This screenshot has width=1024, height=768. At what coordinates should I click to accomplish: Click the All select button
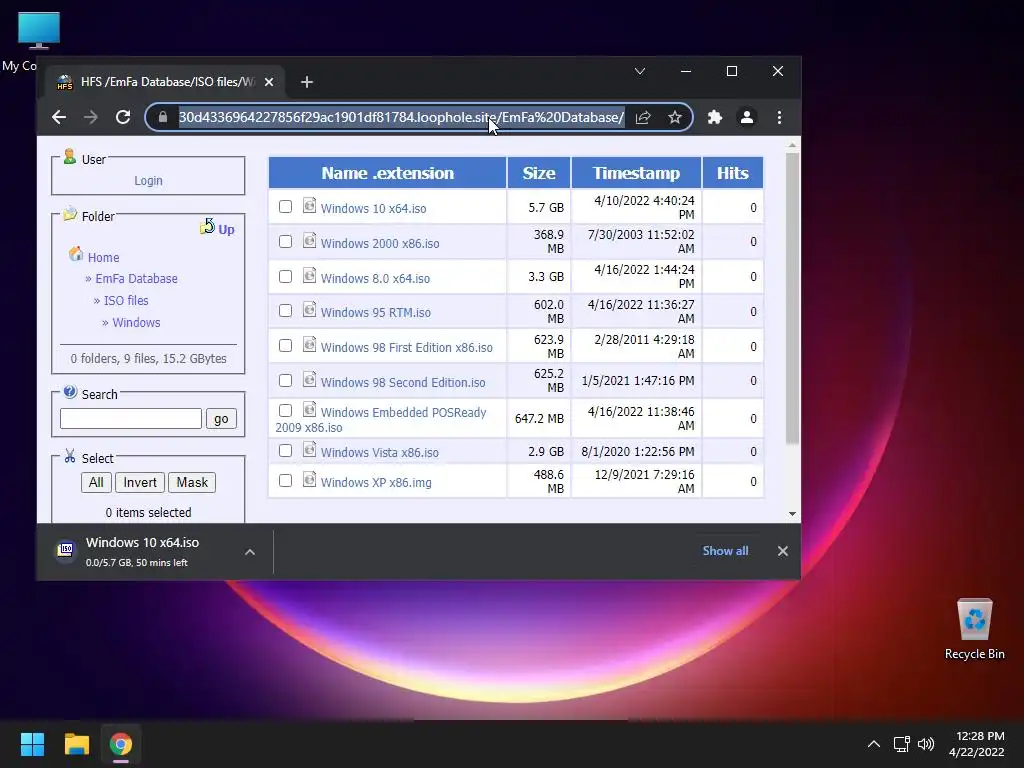click(96, 483)
